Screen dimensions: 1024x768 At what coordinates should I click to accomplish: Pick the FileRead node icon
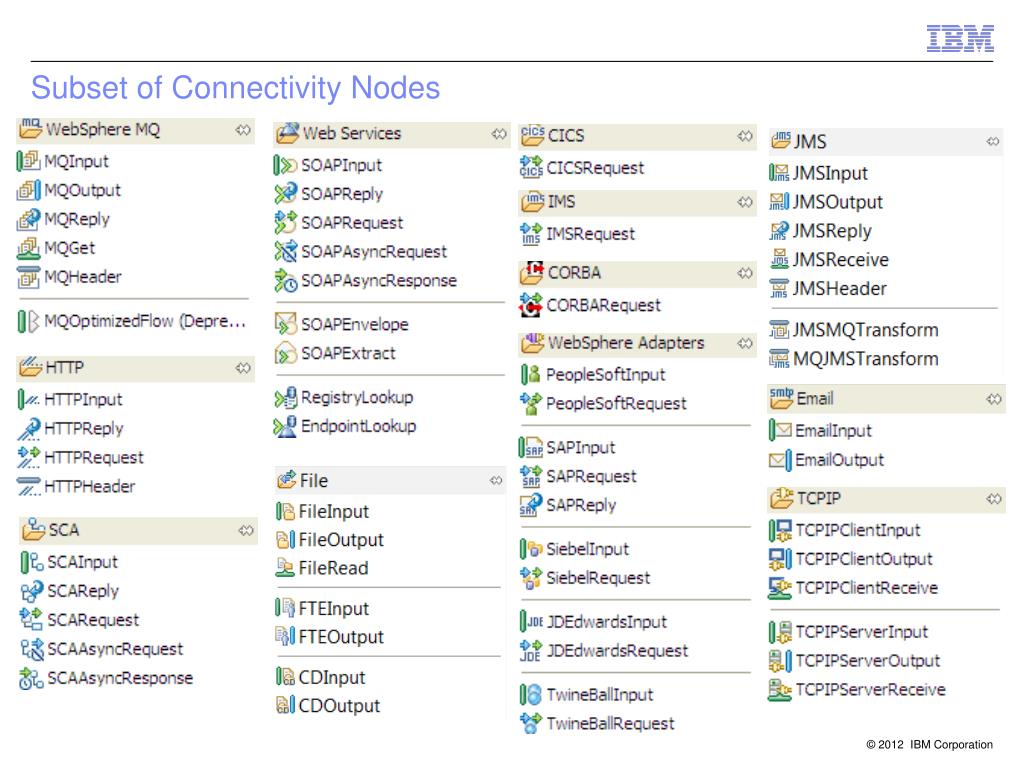pos(285,568)
